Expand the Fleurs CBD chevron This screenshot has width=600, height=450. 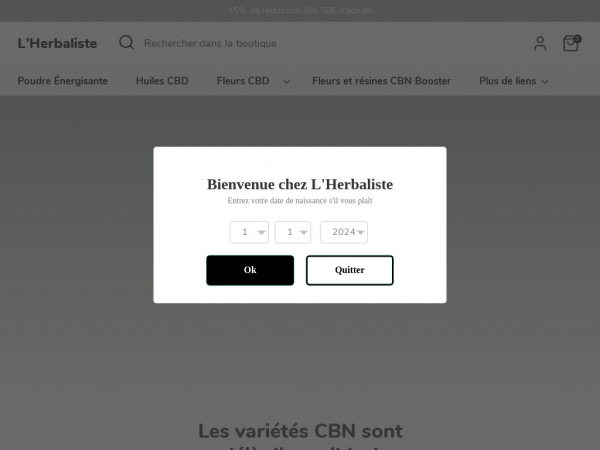click(x=286, y=82)
